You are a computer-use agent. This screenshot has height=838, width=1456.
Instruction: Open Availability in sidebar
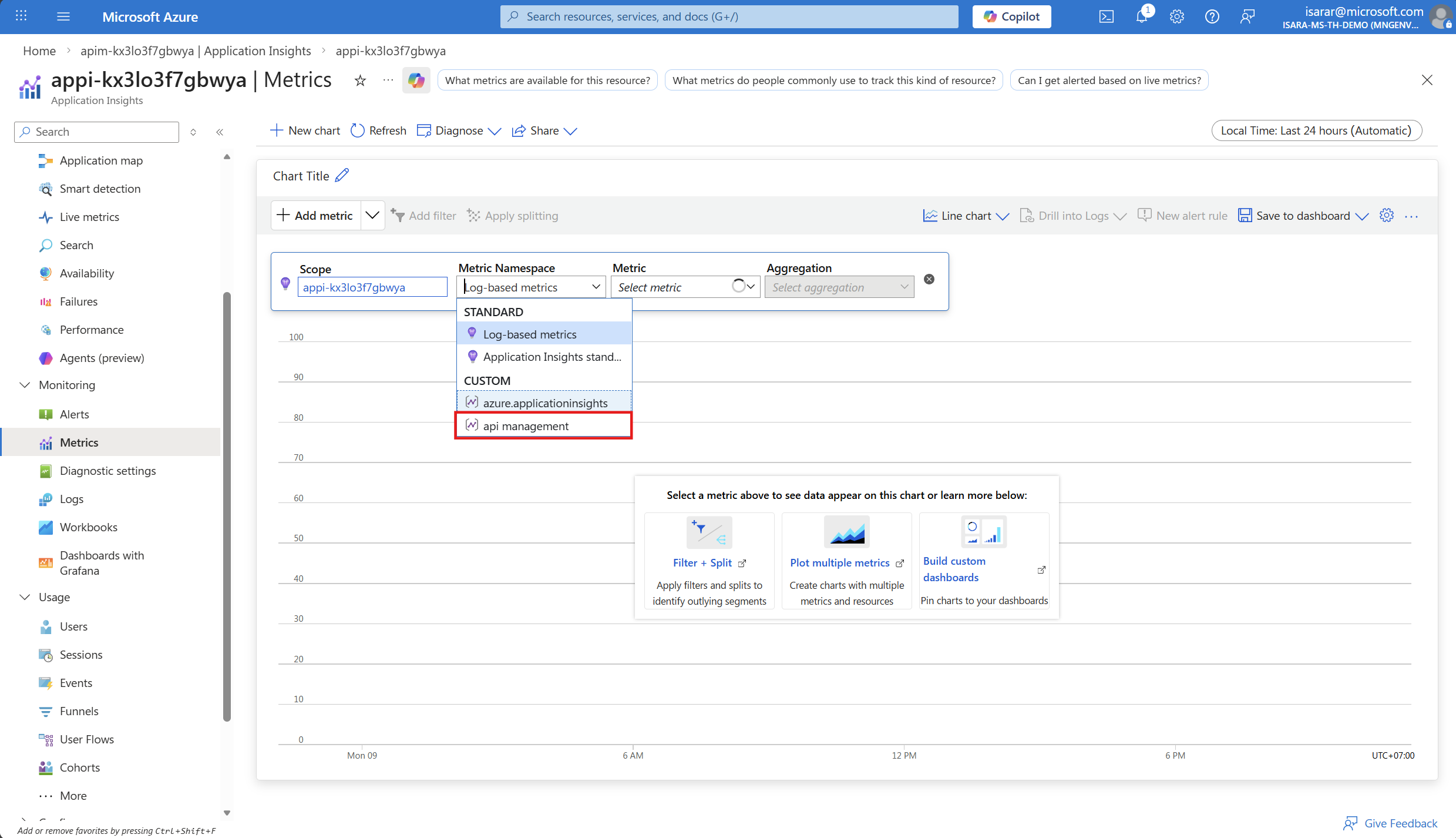(x=87, y=273)
